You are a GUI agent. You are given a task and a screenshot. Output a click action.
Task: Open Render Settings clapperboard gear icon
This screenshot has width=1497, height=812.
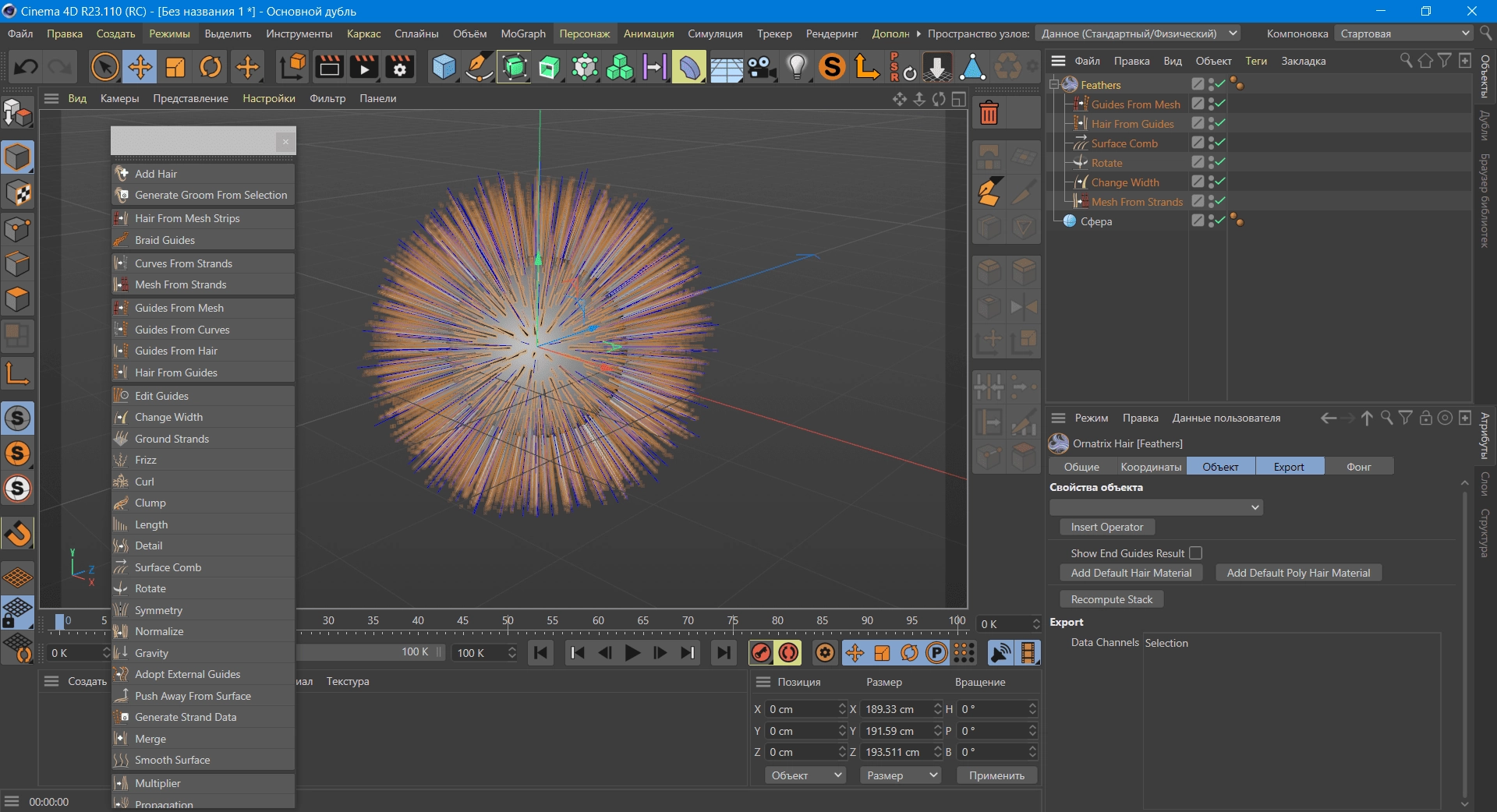click(400, 67)
